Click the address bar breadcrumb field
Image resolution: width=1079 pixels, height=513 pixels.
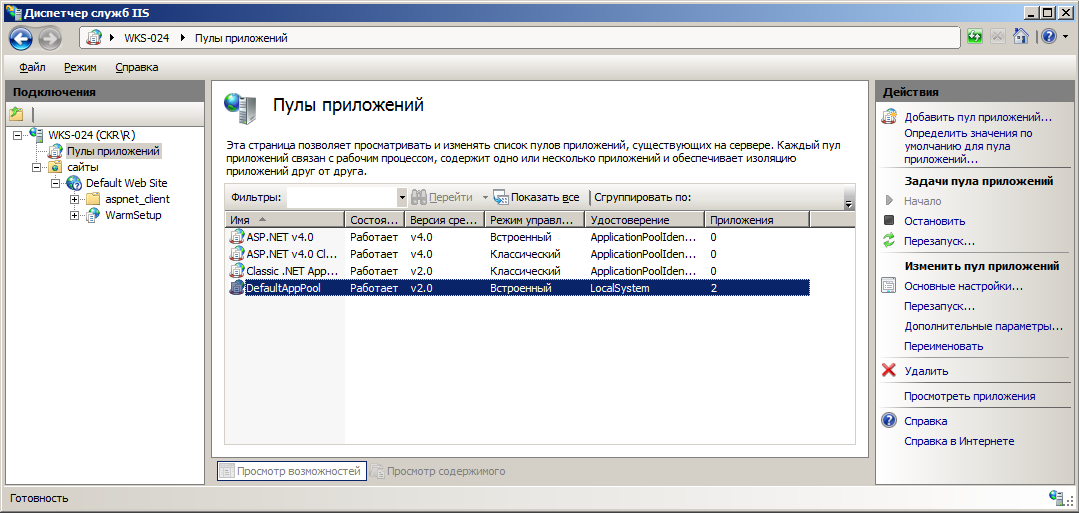[x=520, y=38]
